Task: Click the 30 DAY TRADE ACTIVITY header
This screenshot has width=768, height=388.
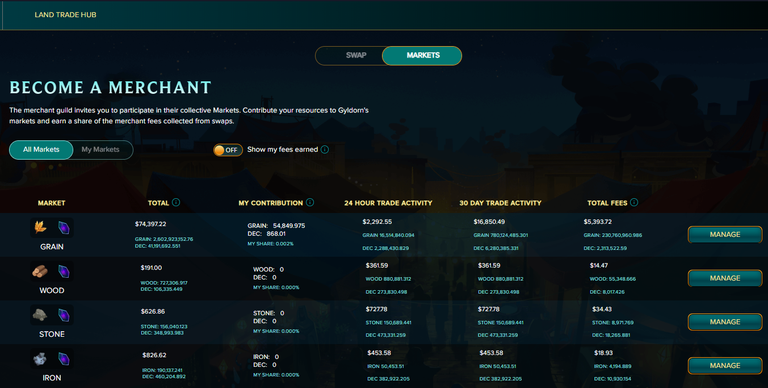Action: click(500, 203)
